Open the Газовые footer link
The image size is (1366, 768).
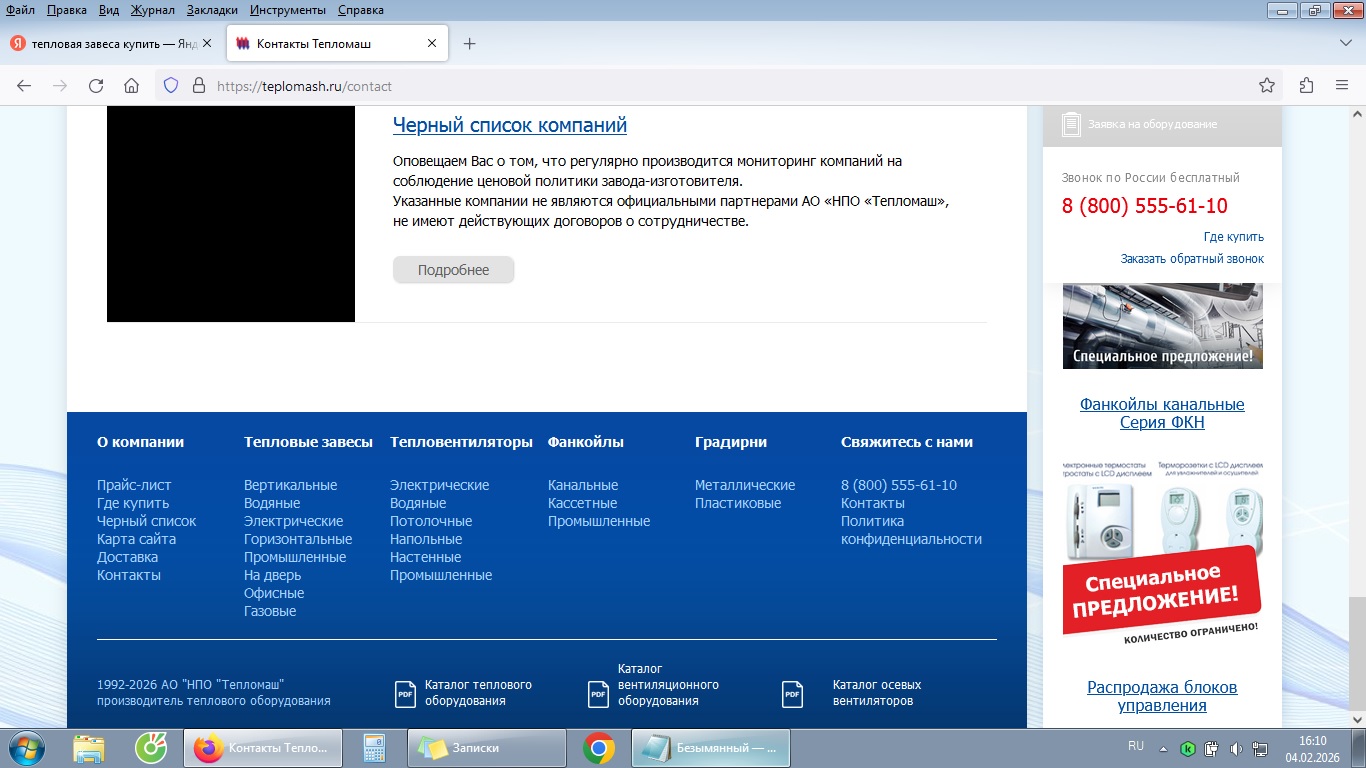270,611
